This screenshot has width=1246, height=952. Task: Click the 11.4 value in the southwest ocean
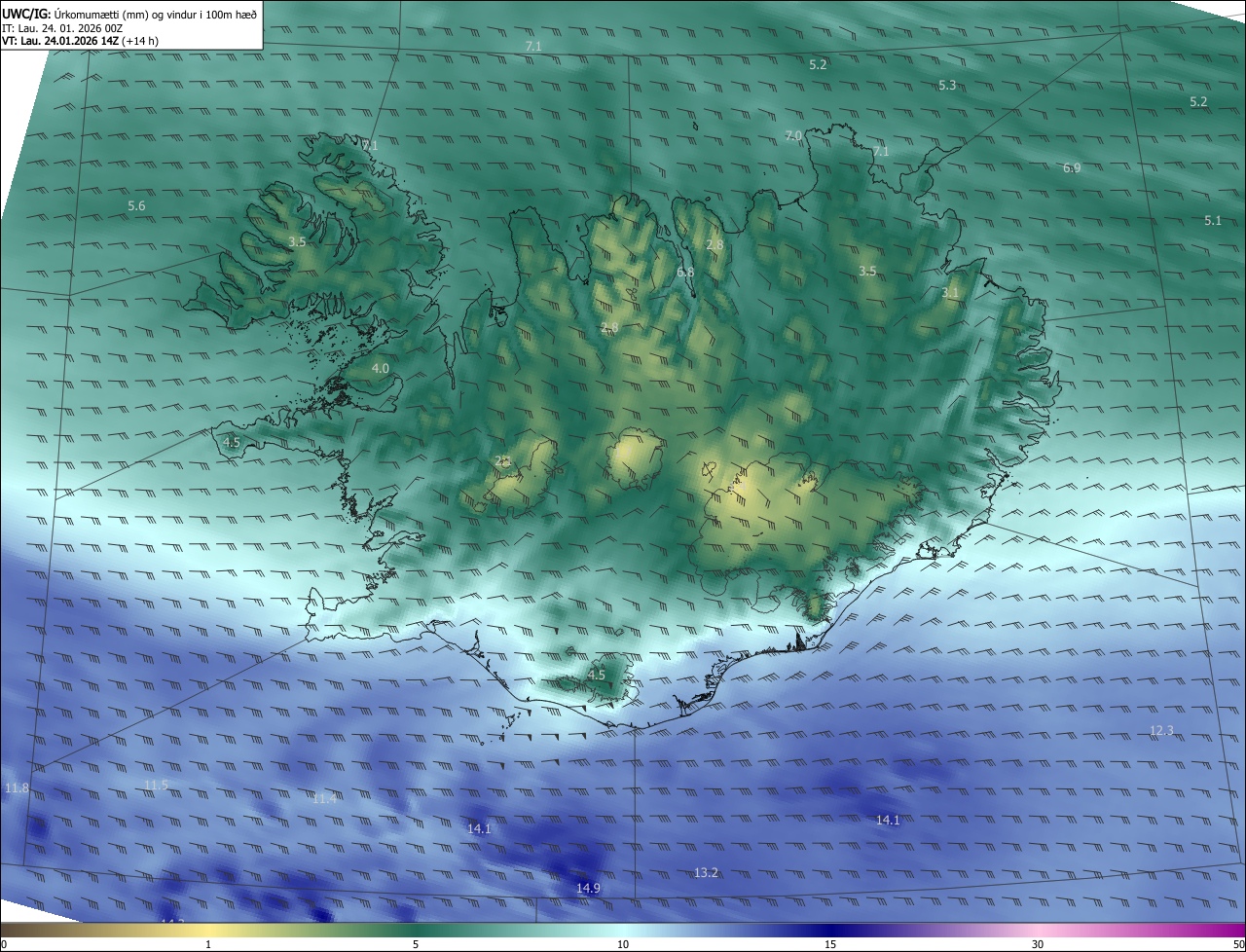click(x=324, y=799)
